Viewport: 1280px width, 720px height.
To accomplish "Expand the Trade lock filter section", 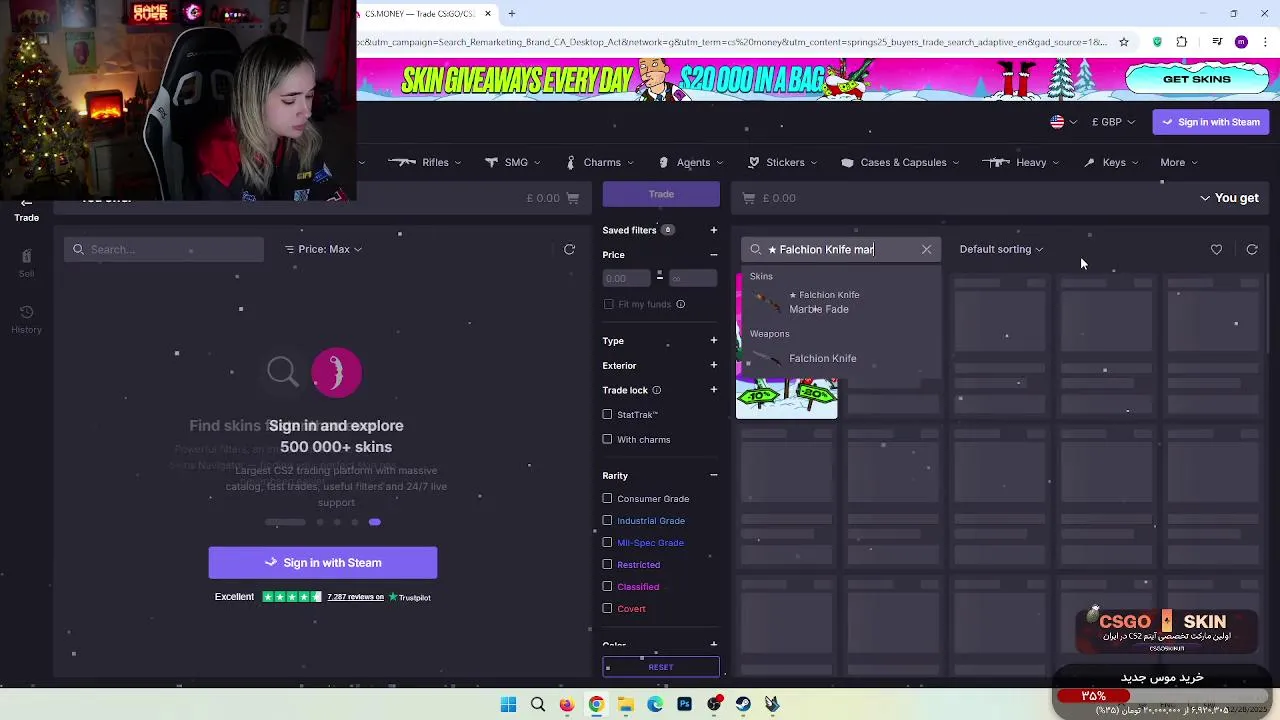I will pos(713,390).
